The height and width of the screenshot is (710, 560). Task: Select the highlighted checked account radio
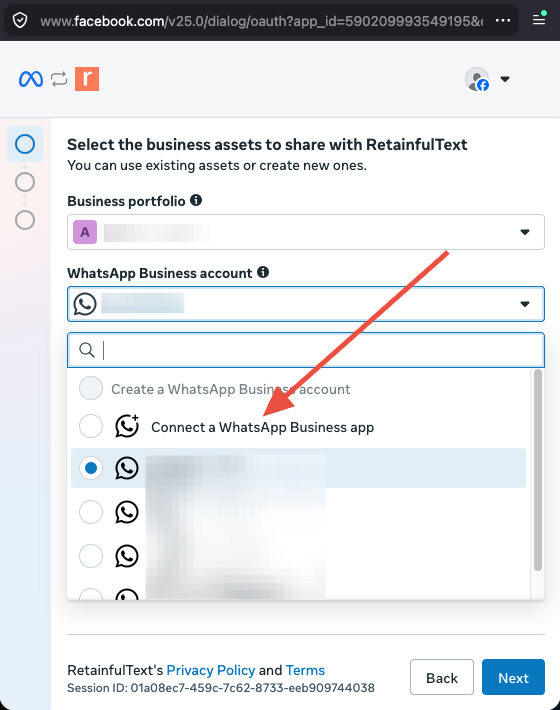[x=91, y=468]
